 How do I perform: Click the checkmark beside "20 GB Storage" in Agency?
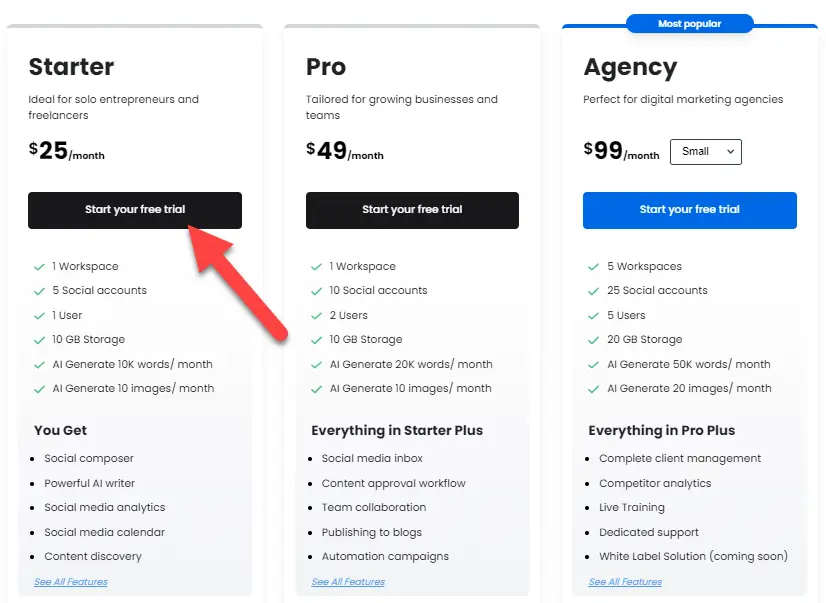coord(594,339)
